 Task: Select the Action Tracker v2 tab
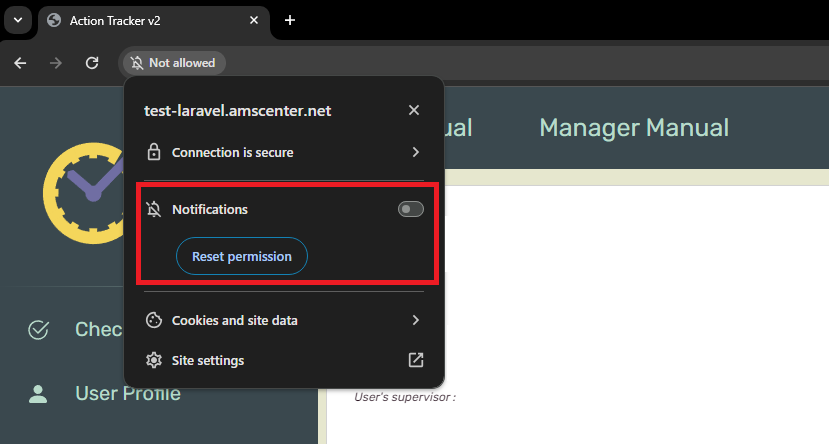tap(150, 20)
